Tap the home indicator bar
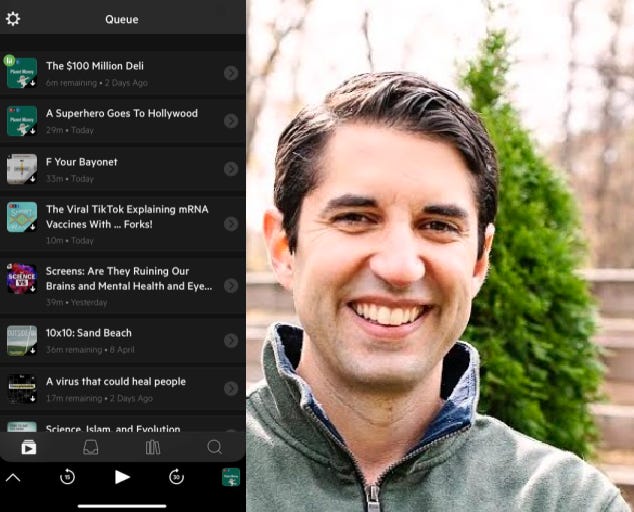The width and height of the screenshot is (634, 512). click(x=122, y=506)
